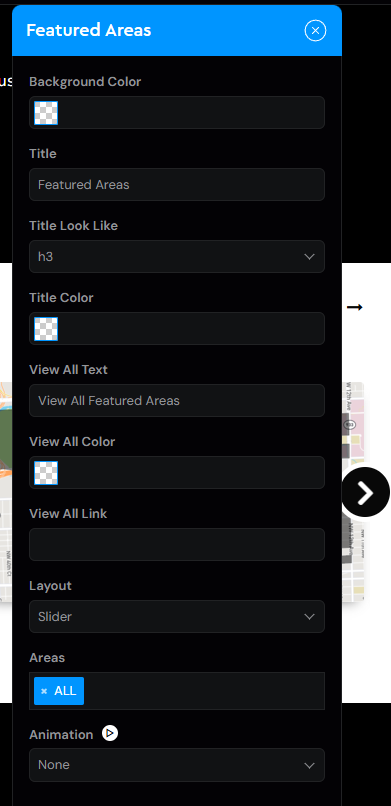Click inside the Areas tag field

203,691
